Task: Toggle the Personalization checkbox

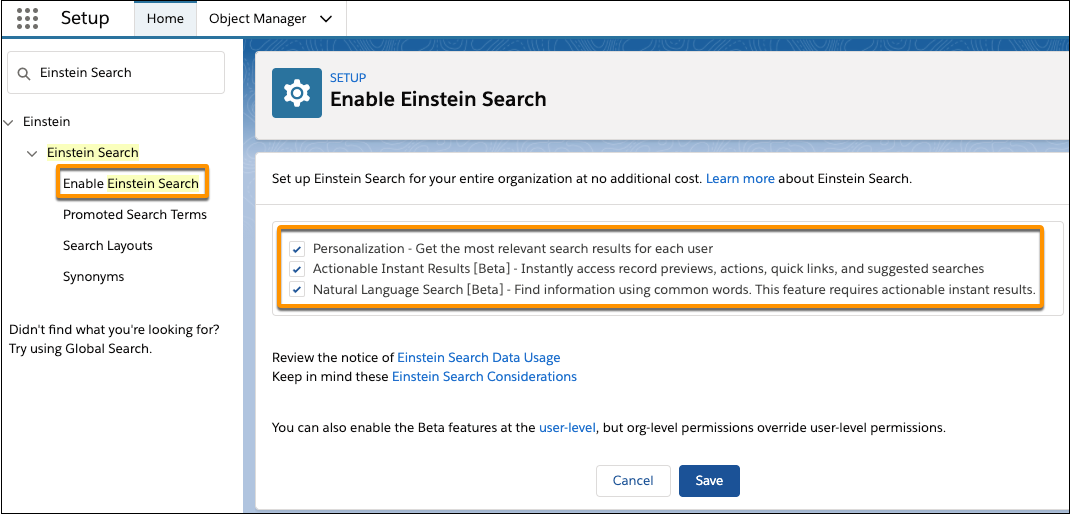Action: point(297,248)
